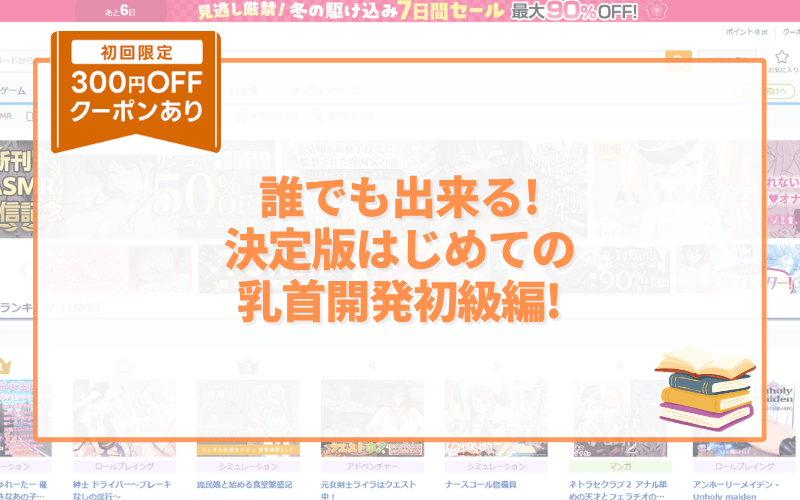Image resolution: width=800 pixels, height=500 pixels.
Task: Click the シミュレーション tag above ナースコール警備員
Action: coord(496,466)
